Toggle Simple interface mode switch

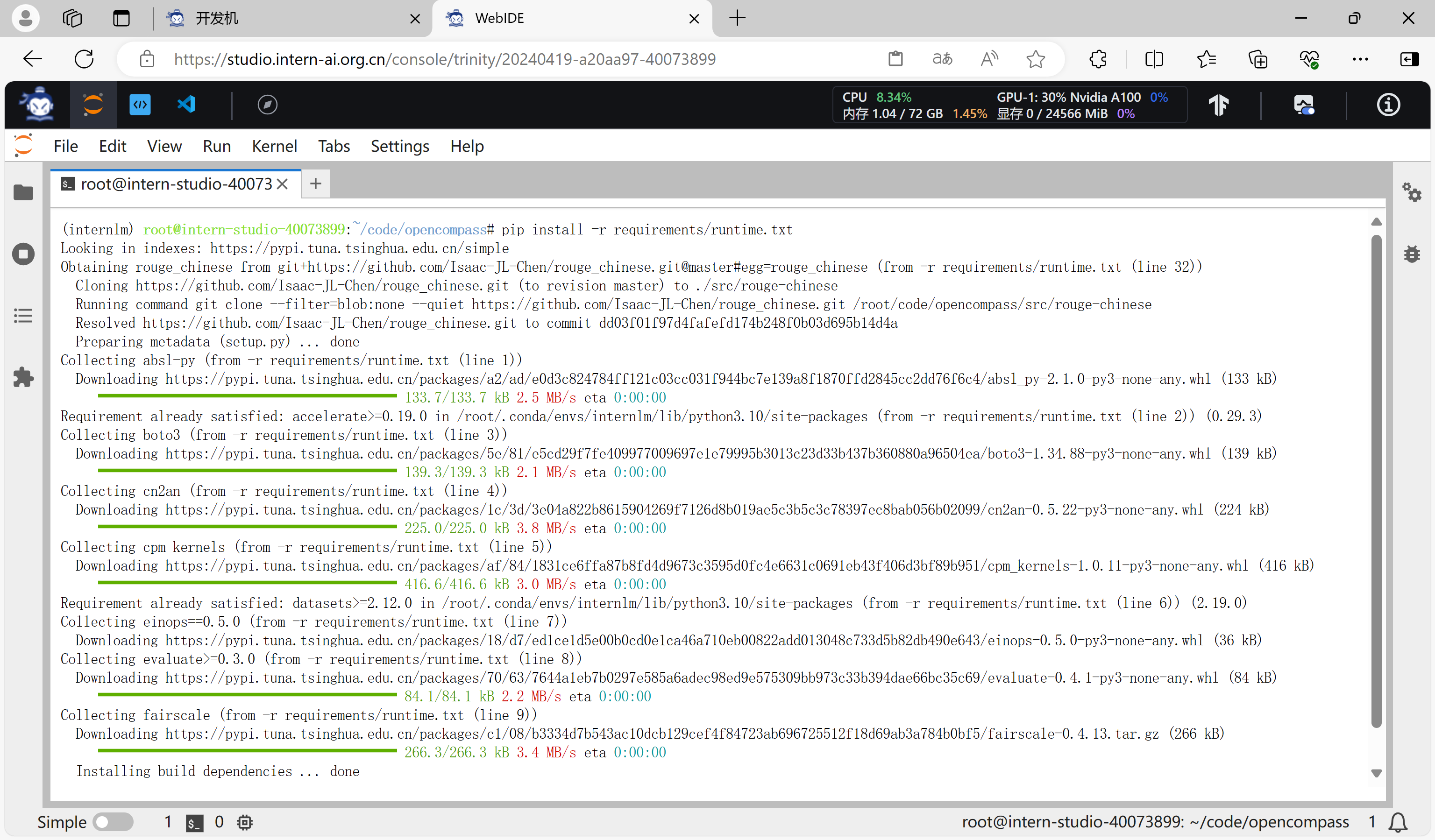coord(114,822)
